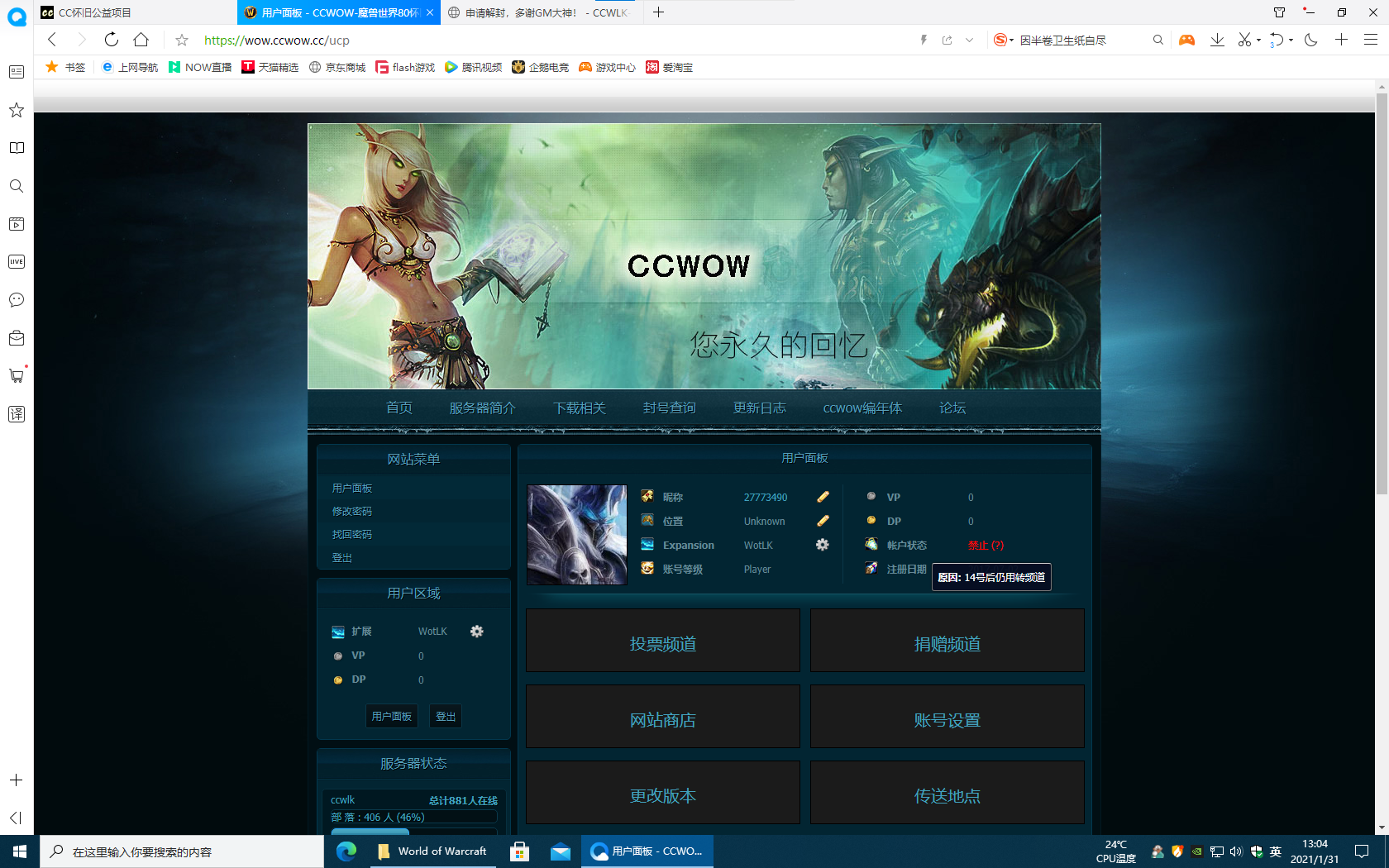The height and width of the screenshot is (868, 1389).
Task: Expand hidden icons arrow in system tray
Action: [1157, 851]
